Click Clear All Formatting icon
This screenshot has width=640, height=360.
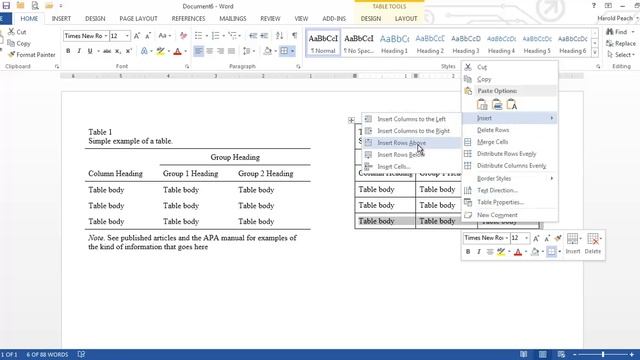(183, 36)
